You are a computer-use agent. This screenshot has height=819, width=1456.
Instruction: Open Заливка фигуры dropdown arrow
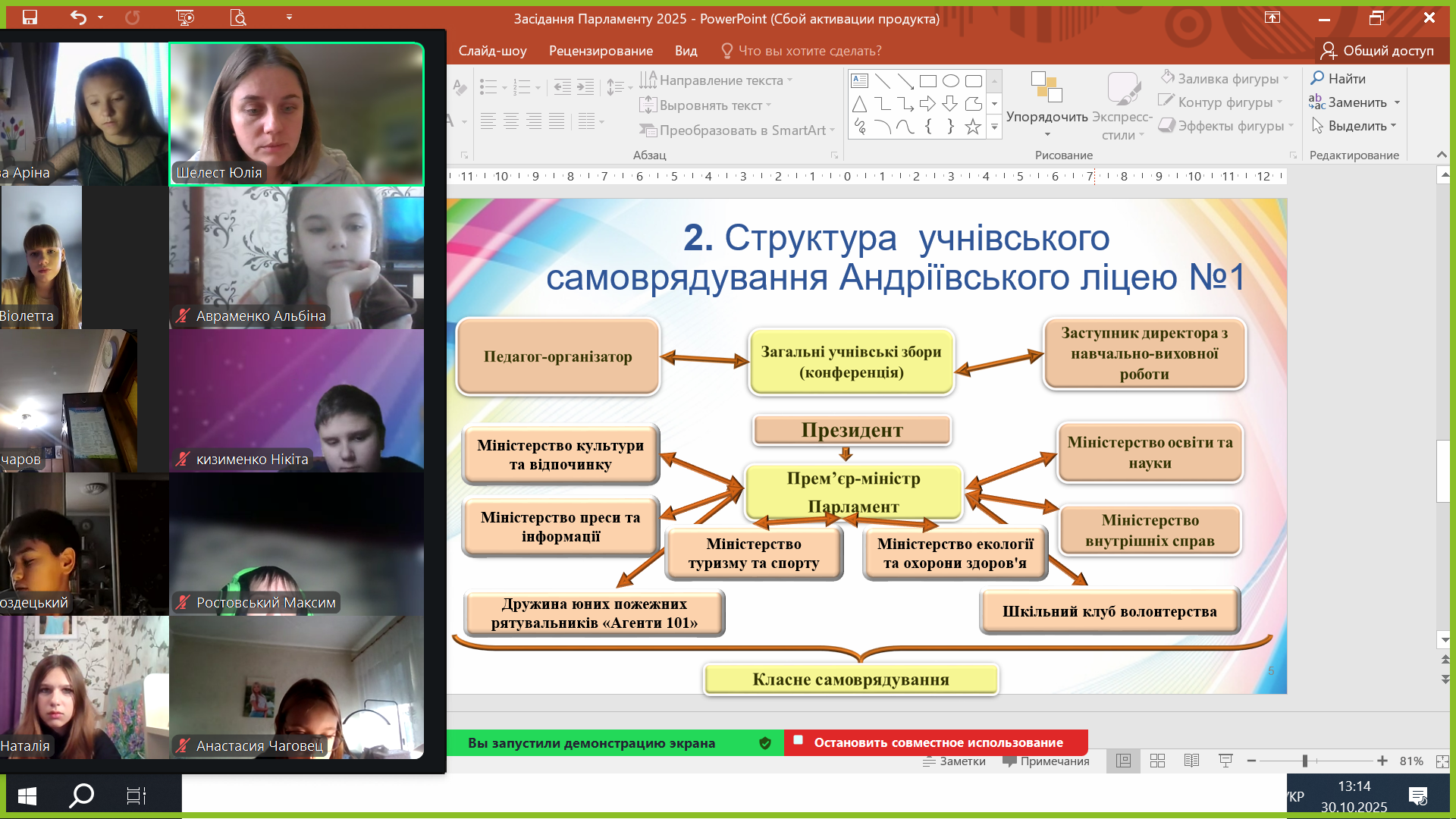pyautogui.click(x=1286, y=79)
